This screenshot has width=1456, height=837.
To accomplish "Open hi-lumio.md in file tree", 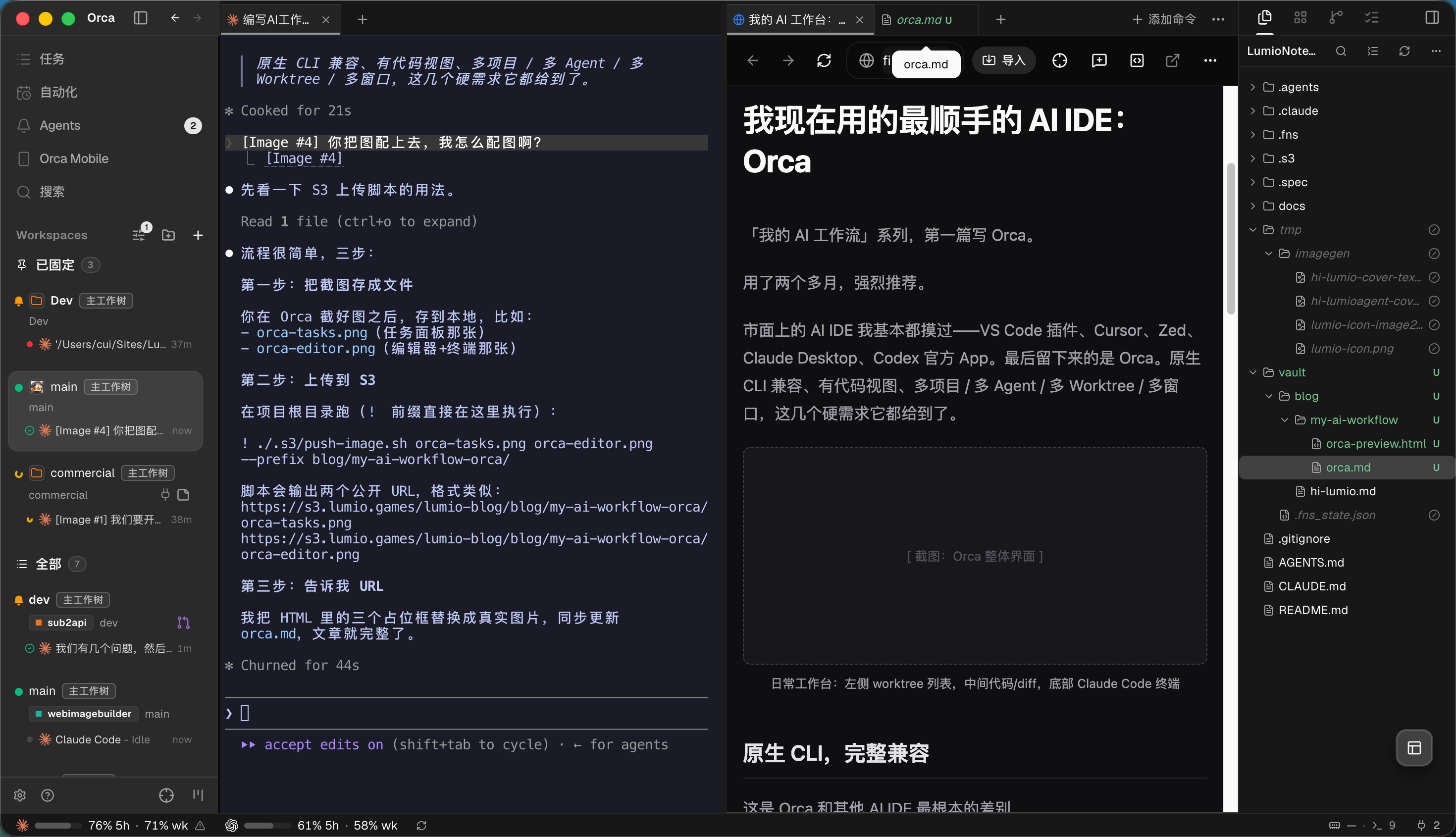I will click(1347, 491).
